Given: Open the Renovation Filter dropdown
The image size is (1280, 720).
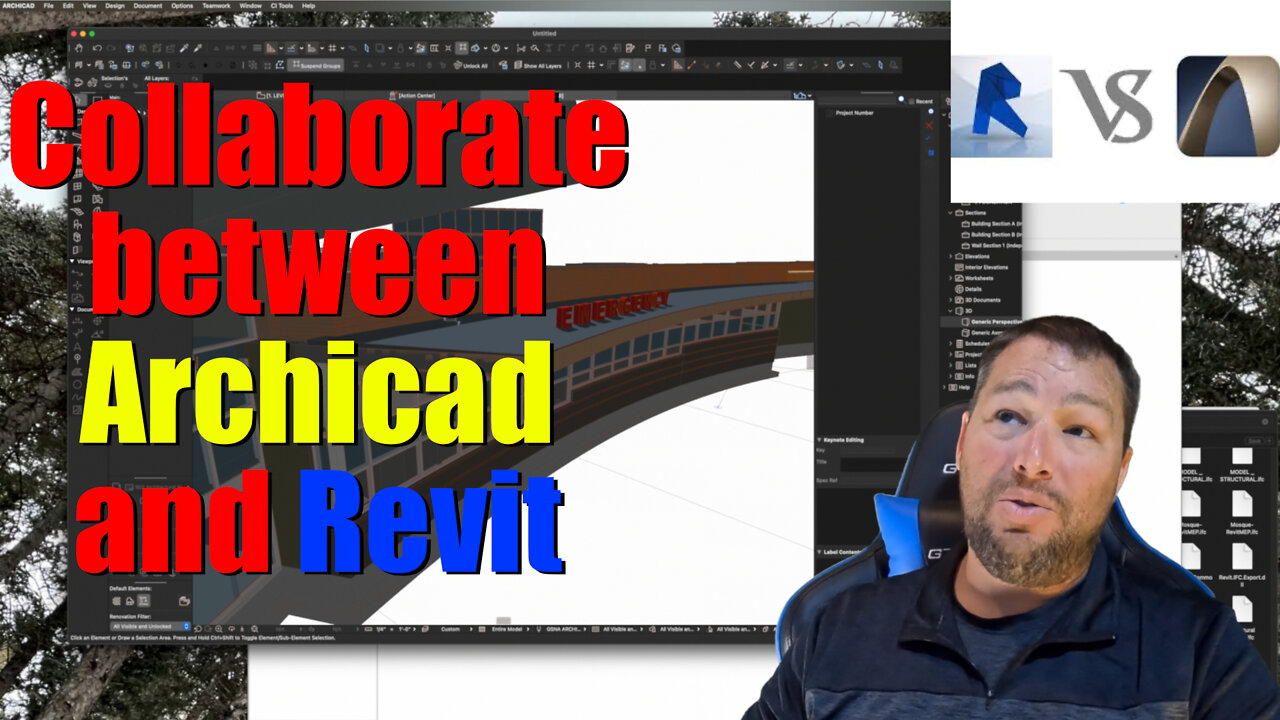Looking at the screenshot, I should pyautogui.click(x=150, y=626).
